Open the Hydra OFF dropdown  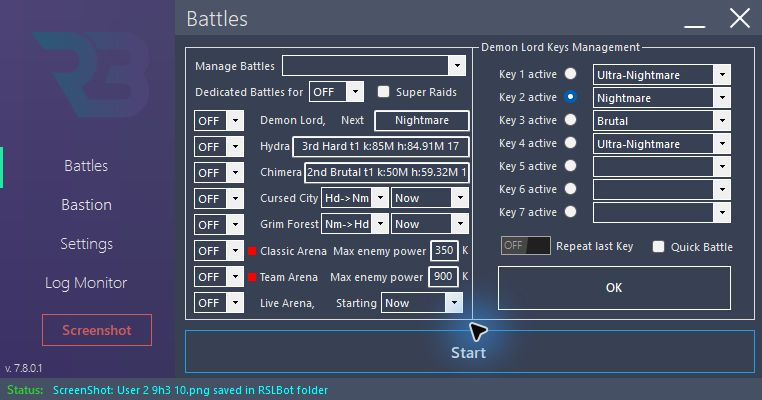(219, 147)
